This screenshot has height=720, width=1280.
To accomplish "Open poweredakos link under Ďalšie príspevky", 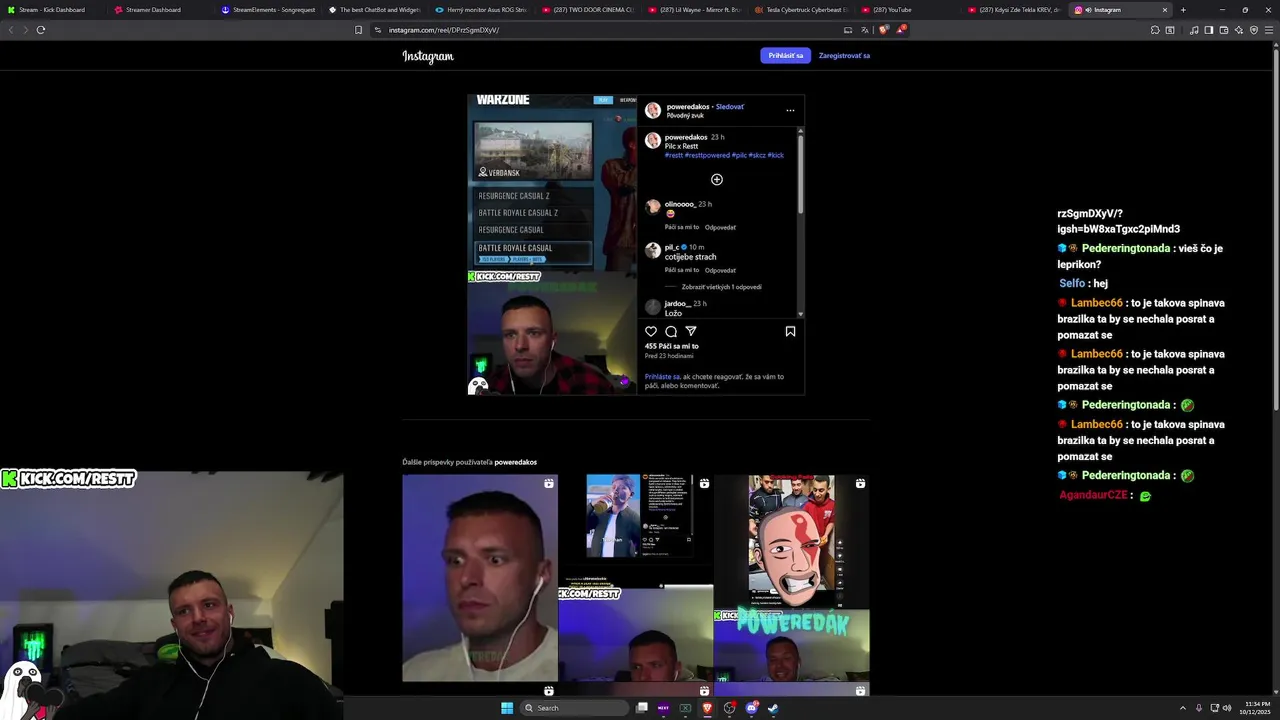I will click(x=515, y=462).
